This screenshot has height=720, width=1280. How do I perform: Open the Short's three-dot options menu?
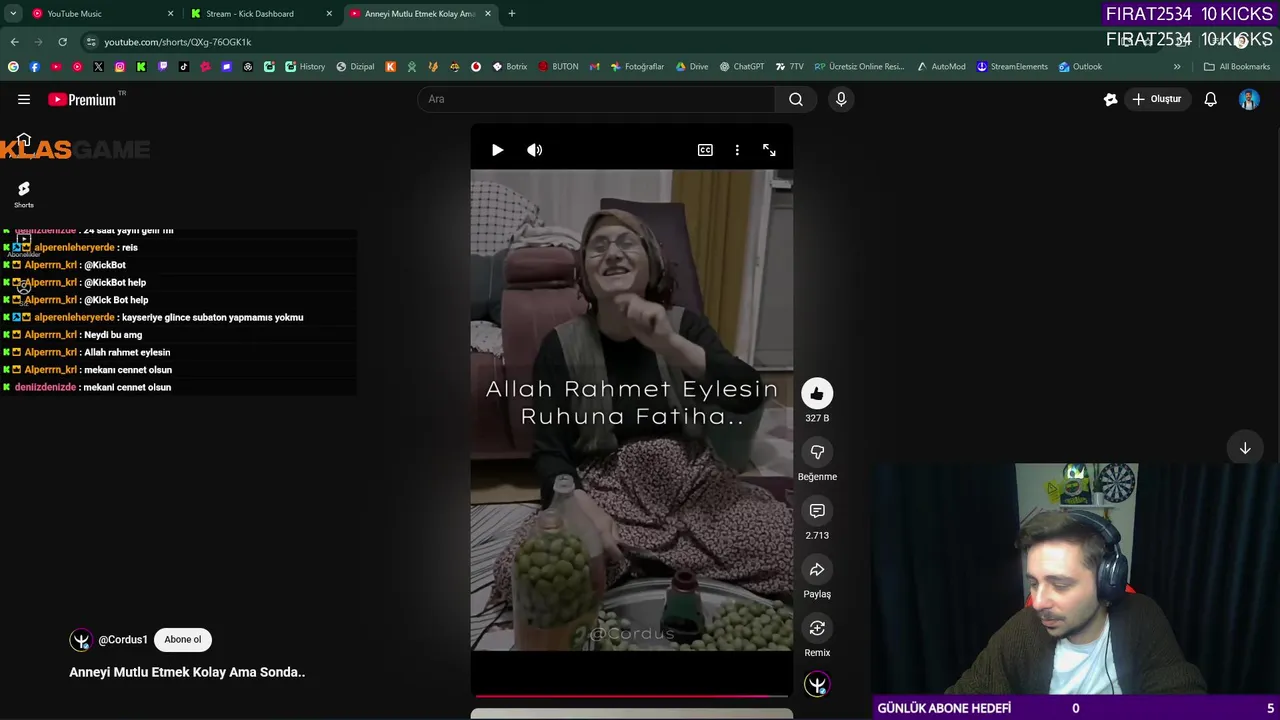coord(737,150)
